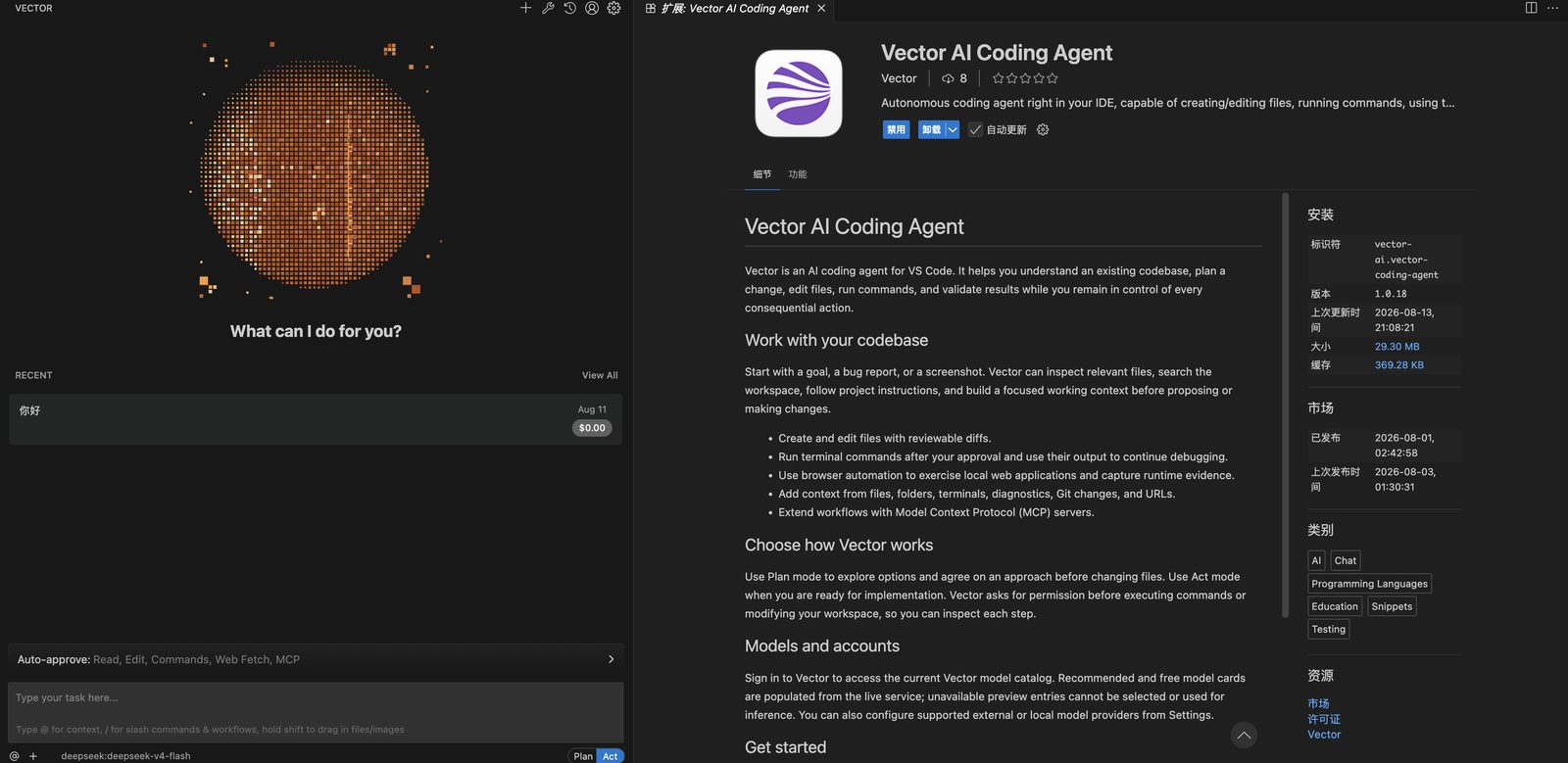This screenshot has height=763, width=1568.
Task: Click the Get started heading
Action: point(785,747)
